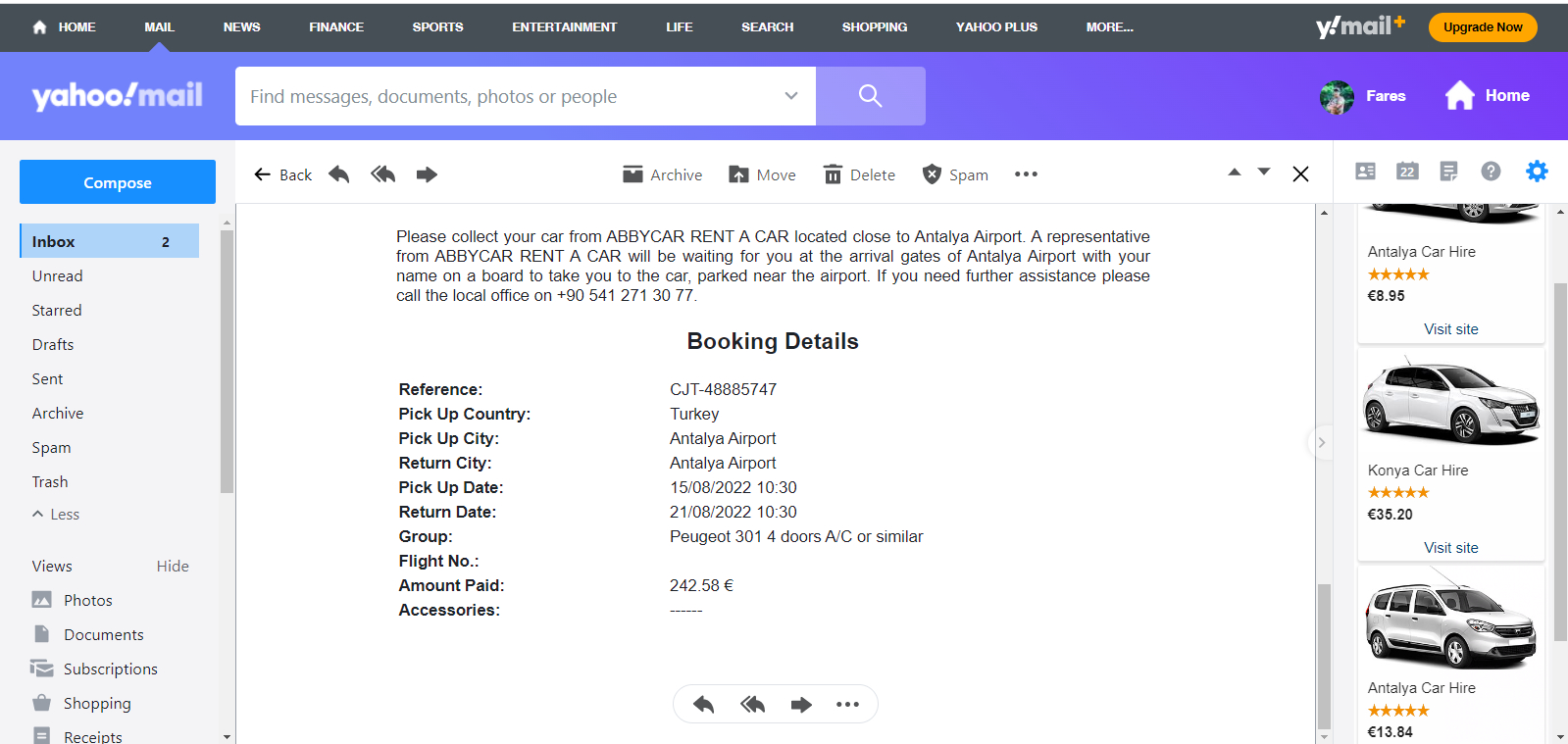Open the Fares profile avatar
This screenshot has height=744, width=1568.
tap(1337, 96)
